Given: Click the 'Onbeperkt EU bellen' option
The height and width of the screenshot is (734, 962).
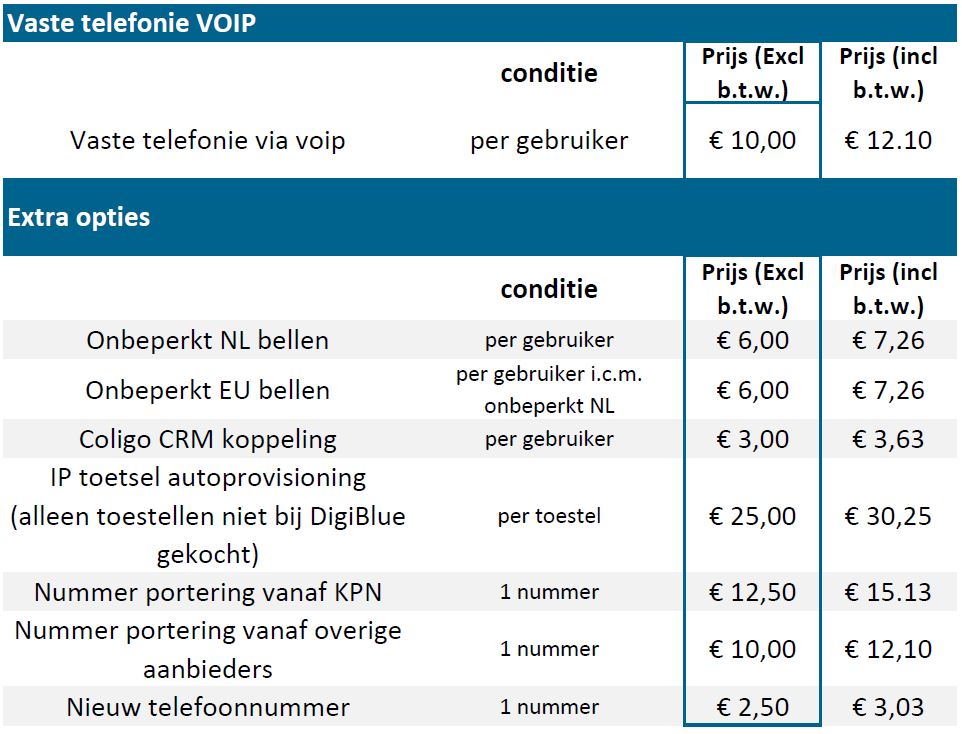Looking at the screenshot, I should (207, 390).
